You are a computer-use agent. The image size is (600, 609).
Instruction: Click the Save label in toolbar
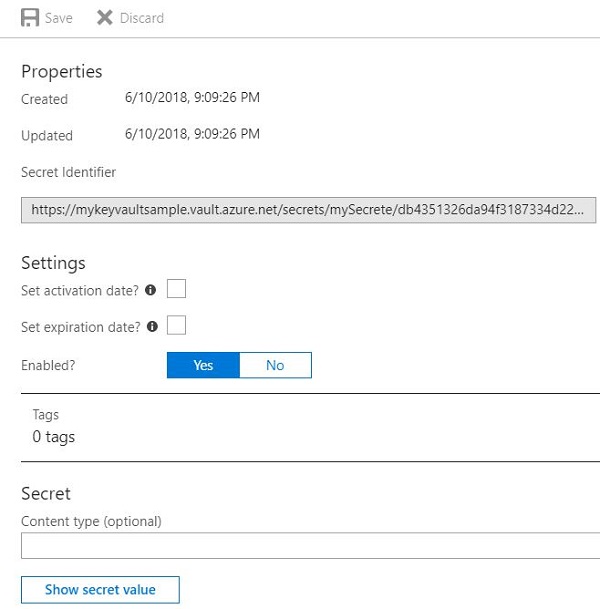[58, 18]
